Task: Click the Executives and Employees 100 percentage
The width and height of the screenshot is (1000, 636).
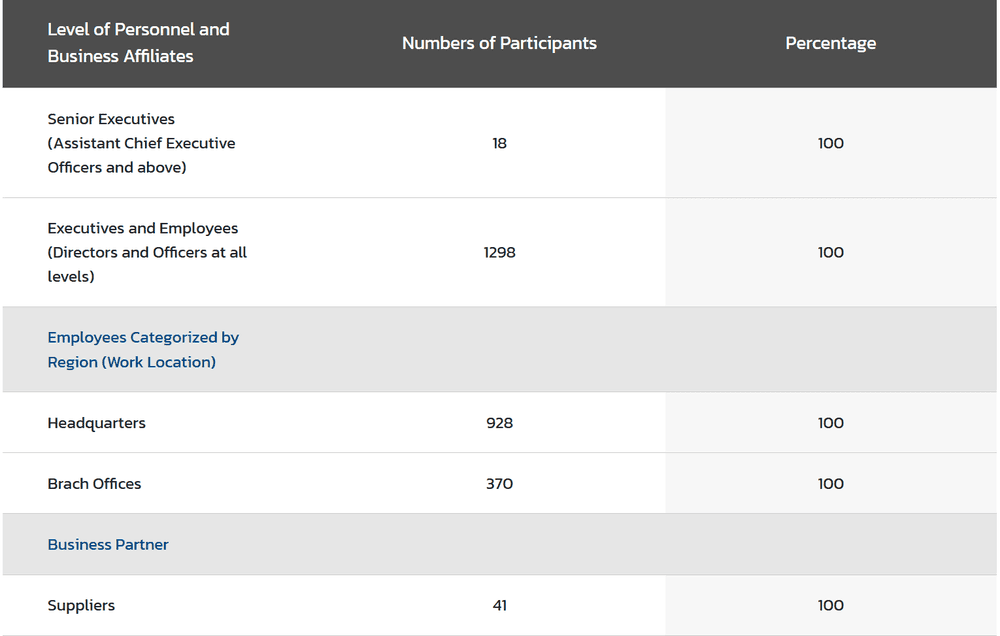Action: click(x=830, y=252)
